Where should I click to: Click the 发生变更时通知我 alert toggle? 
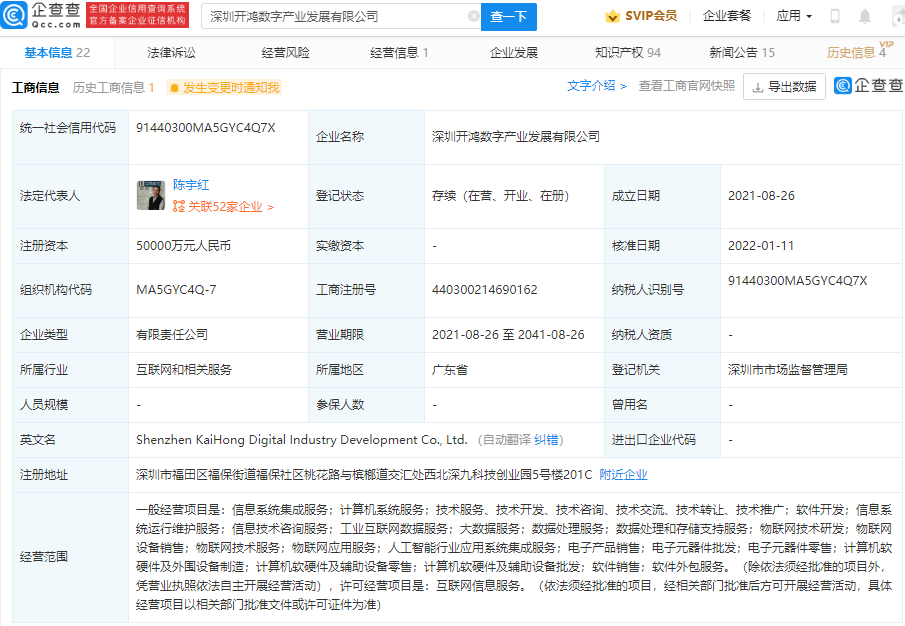[x=224, y=88]
